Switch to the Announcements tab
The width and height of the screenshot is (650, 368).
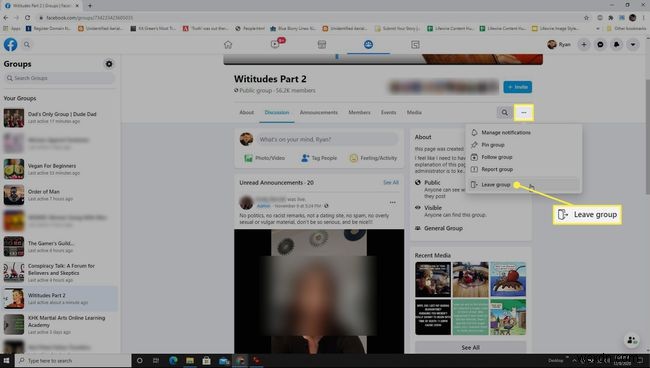tap(318, 112)
